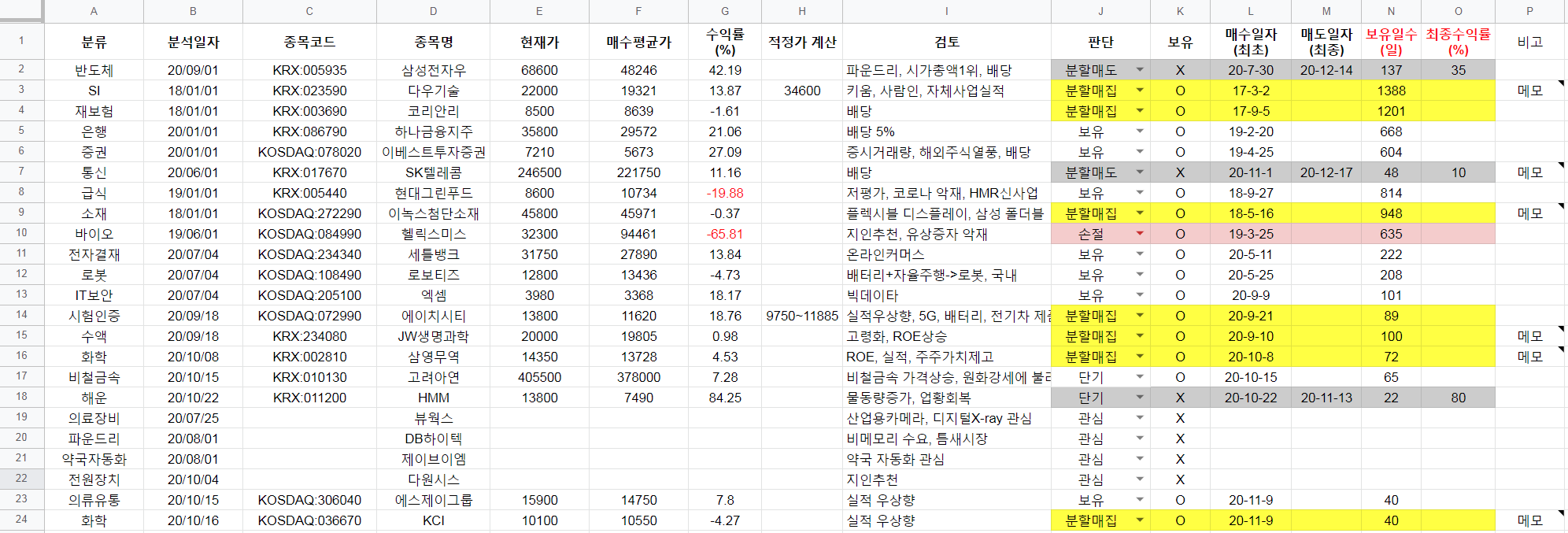Open 분할매집 dropdown in KCI row
This screenshot has height=533, width=1568.
pos(1139,520)
